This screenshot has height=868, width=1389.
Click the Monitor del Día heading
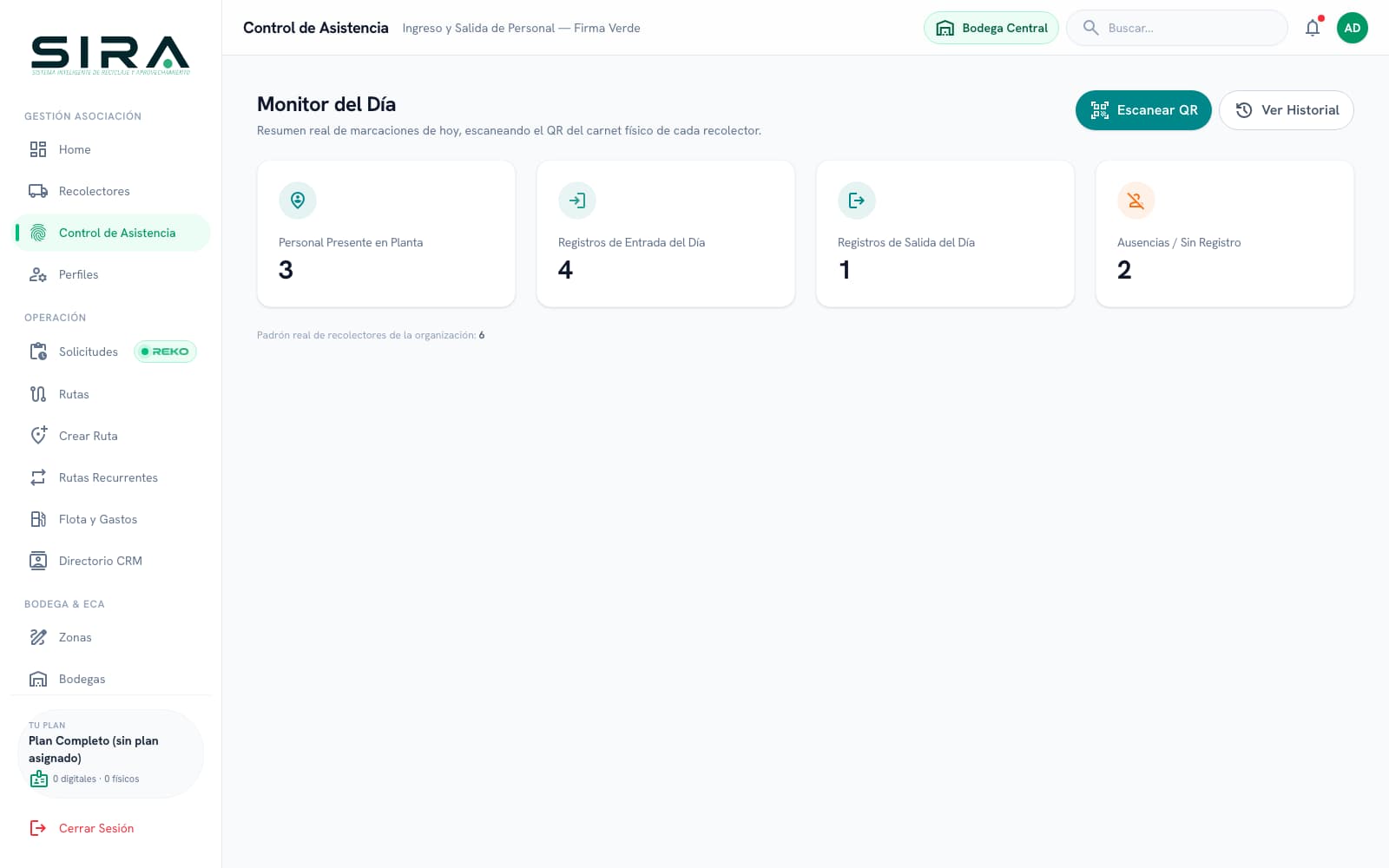click(x=326, y=104)
